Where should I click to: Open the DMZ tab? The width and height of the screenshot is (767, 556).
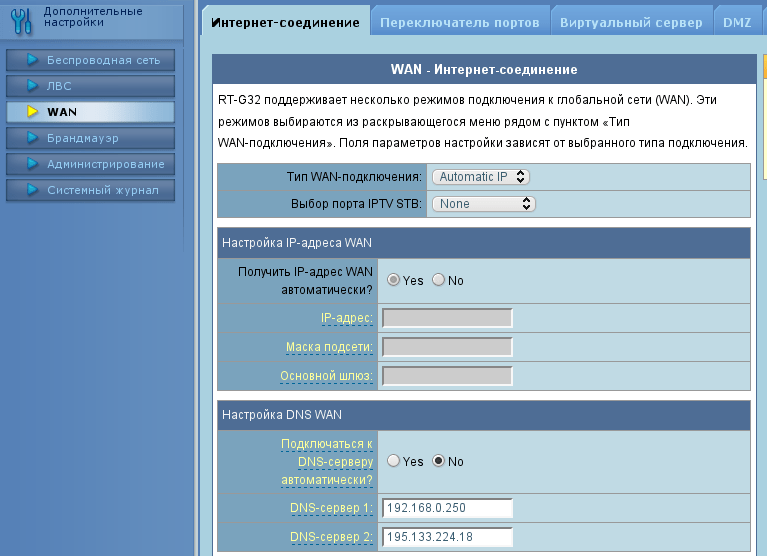coord(737,22)
